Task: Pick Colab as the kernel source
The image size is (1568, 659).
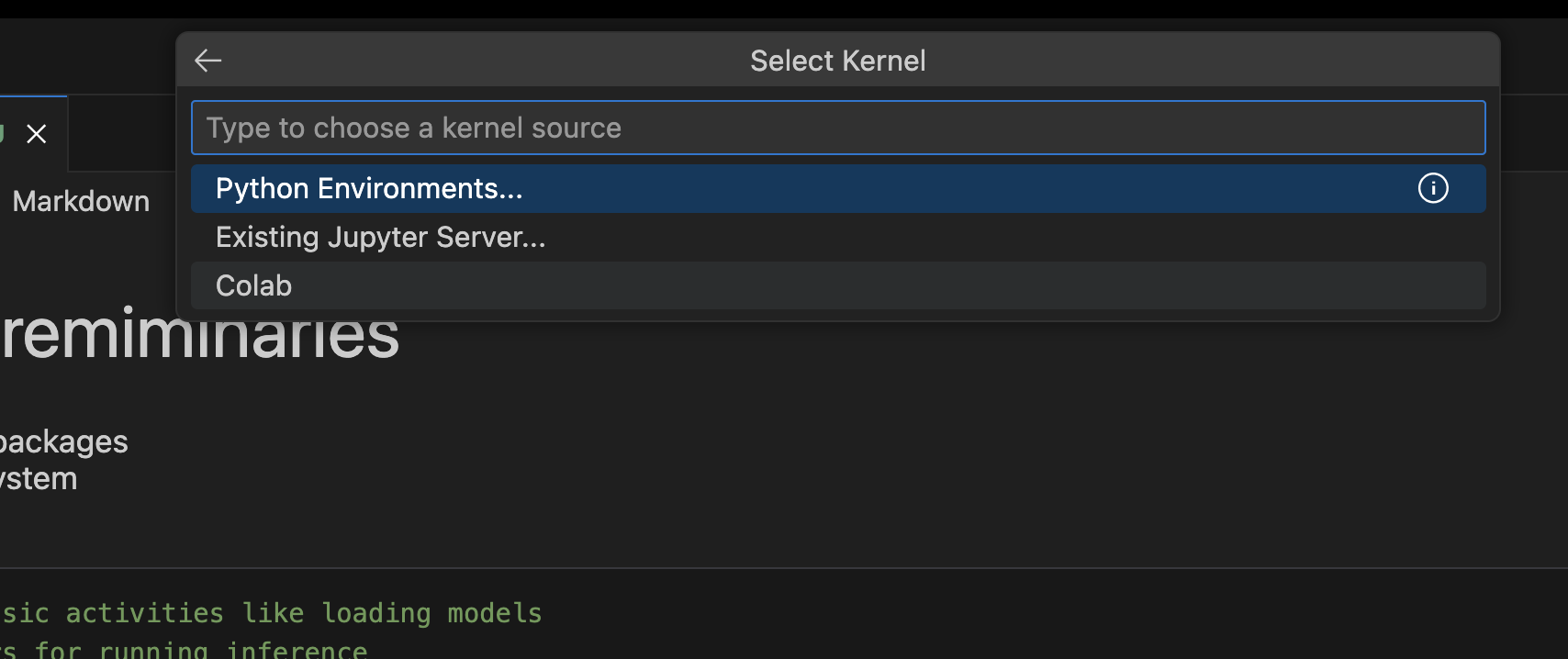Action: (253, 286)
